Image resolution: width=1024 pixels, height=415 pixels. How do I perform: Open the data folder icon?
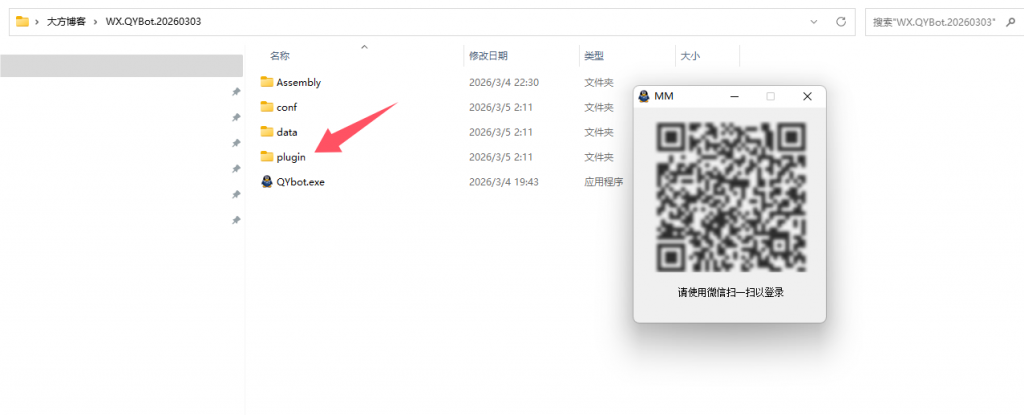pyautogui.click(x=266, y=131)
